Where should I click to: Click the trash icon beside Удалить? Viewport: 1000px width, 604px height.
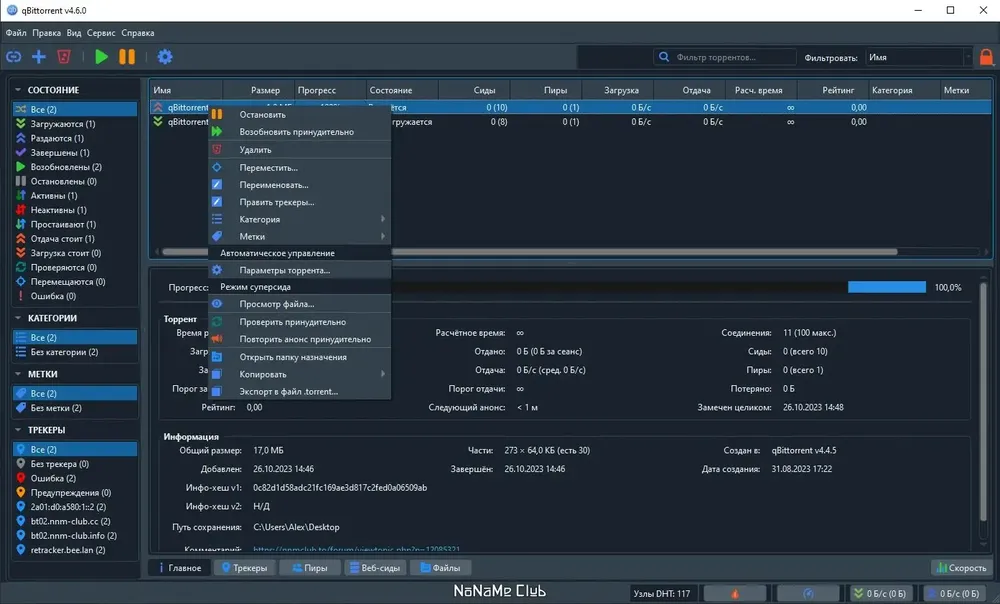click(x=217, y=149)
